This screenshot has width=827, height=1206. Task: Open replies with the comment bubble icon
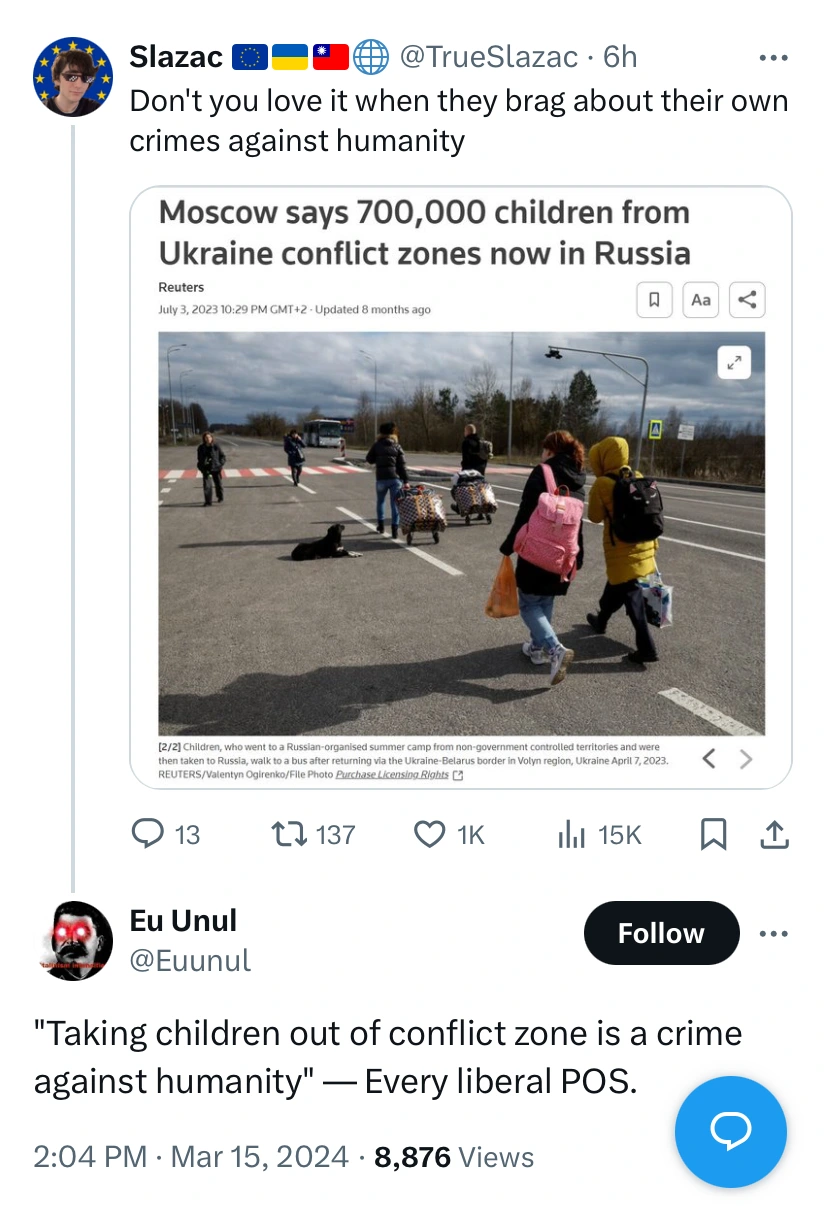pos(146,833)
